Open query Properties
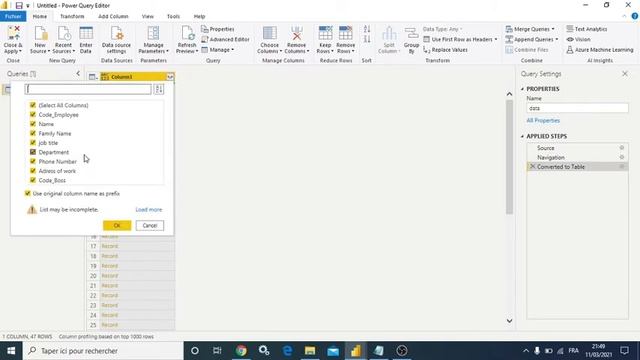The image size is (640, 360). (x=218, y=29)
